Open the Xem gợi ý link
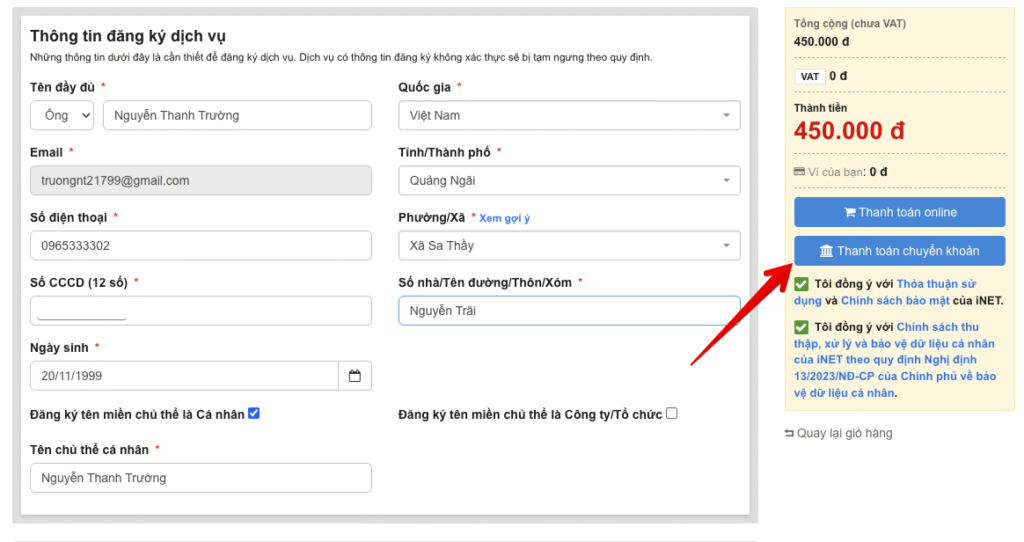The width and height of the screenshot is (1024, 542). pos(505,218)
